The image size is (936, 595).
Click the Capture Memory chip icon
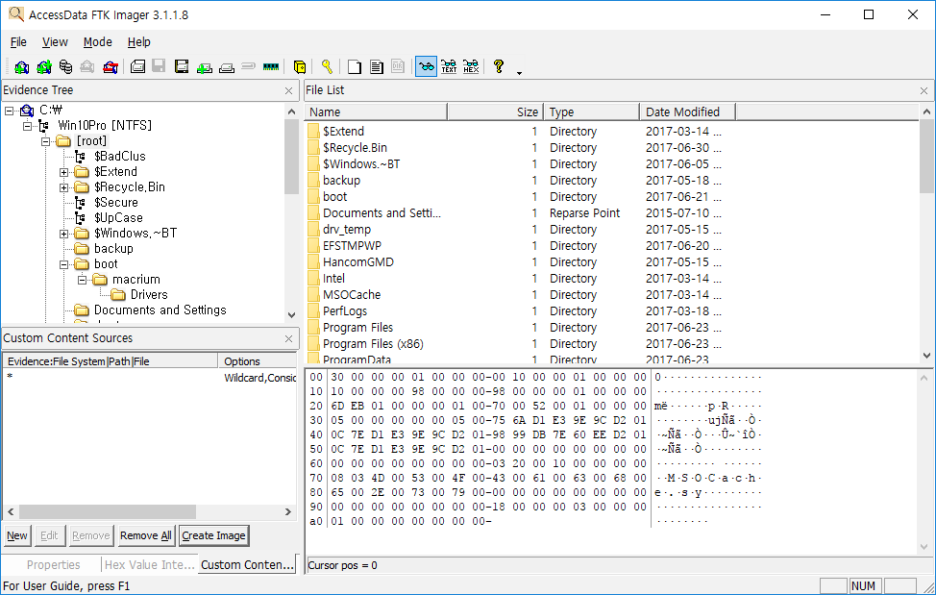click(x=270, y=66)
